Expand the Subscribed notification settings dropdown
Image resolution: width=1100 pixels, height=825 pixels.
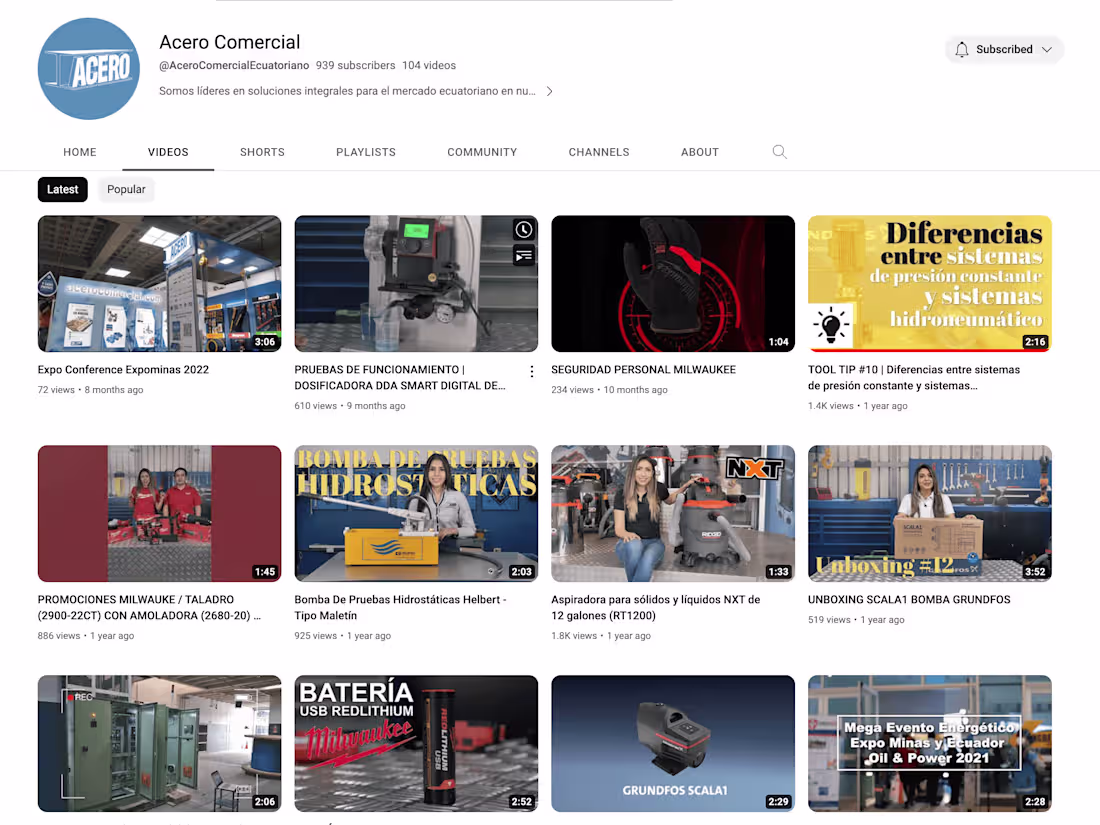pos(1046,49)
